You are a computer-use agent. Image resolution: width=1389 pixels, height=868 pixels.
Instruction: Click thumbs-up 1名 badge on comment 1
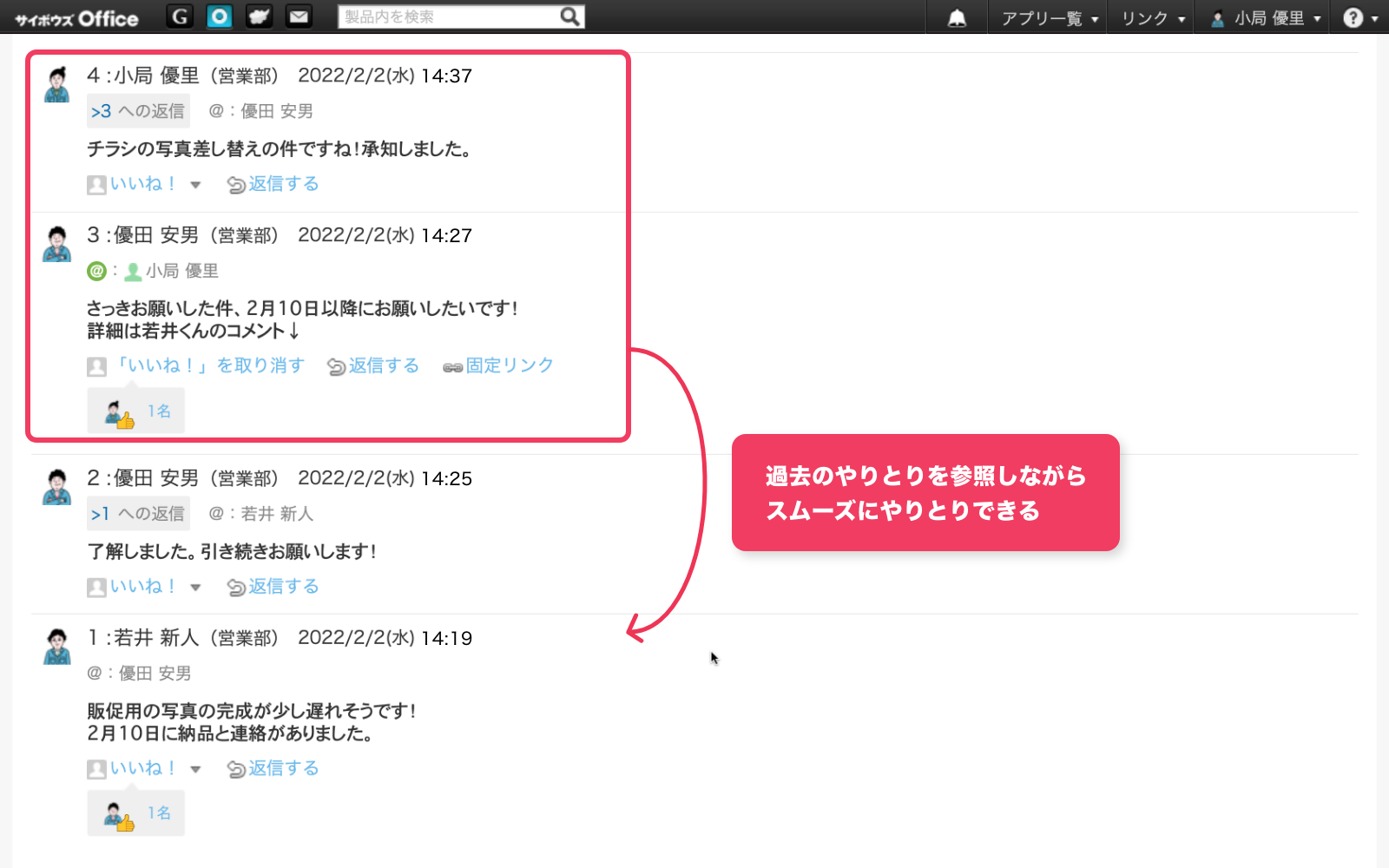pyautogui.click(x=136, y=813)
